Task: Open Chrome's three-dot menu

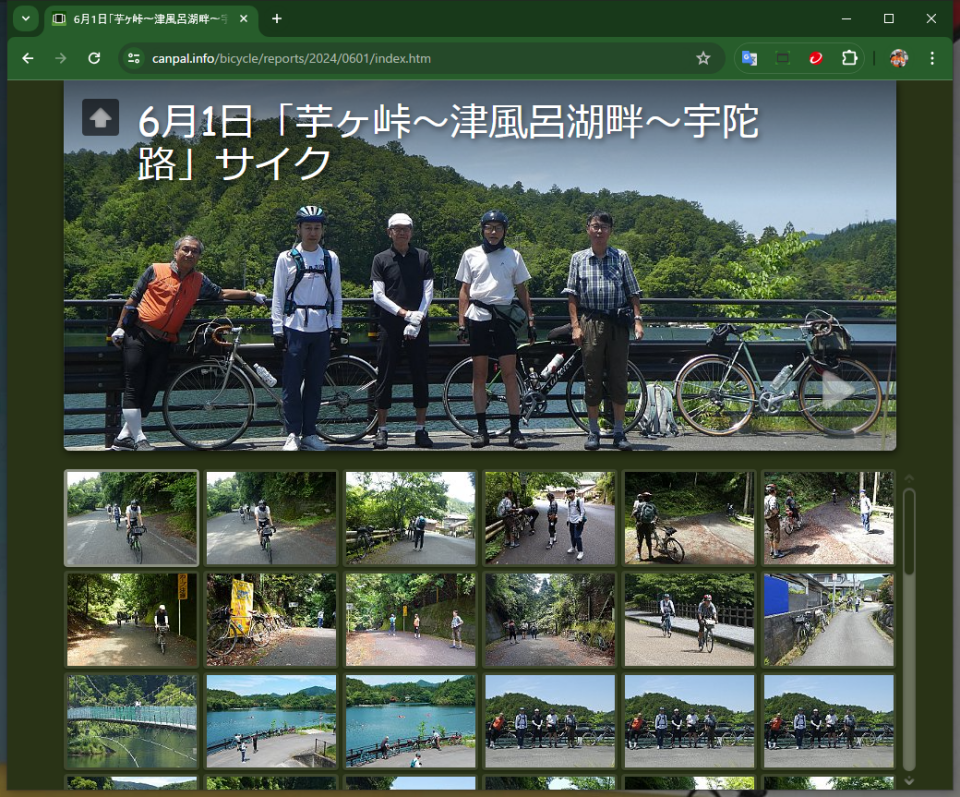Action: coord(932,58)
